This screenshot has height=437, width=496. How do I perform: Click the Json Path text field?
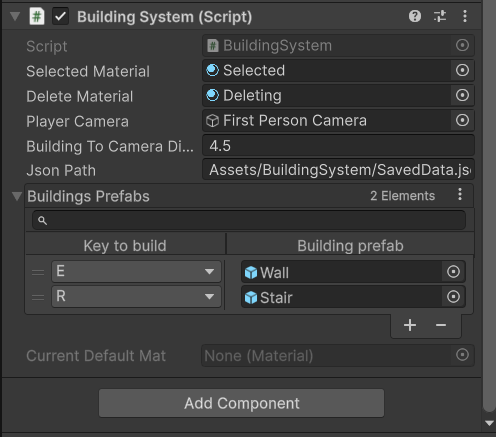338,170
